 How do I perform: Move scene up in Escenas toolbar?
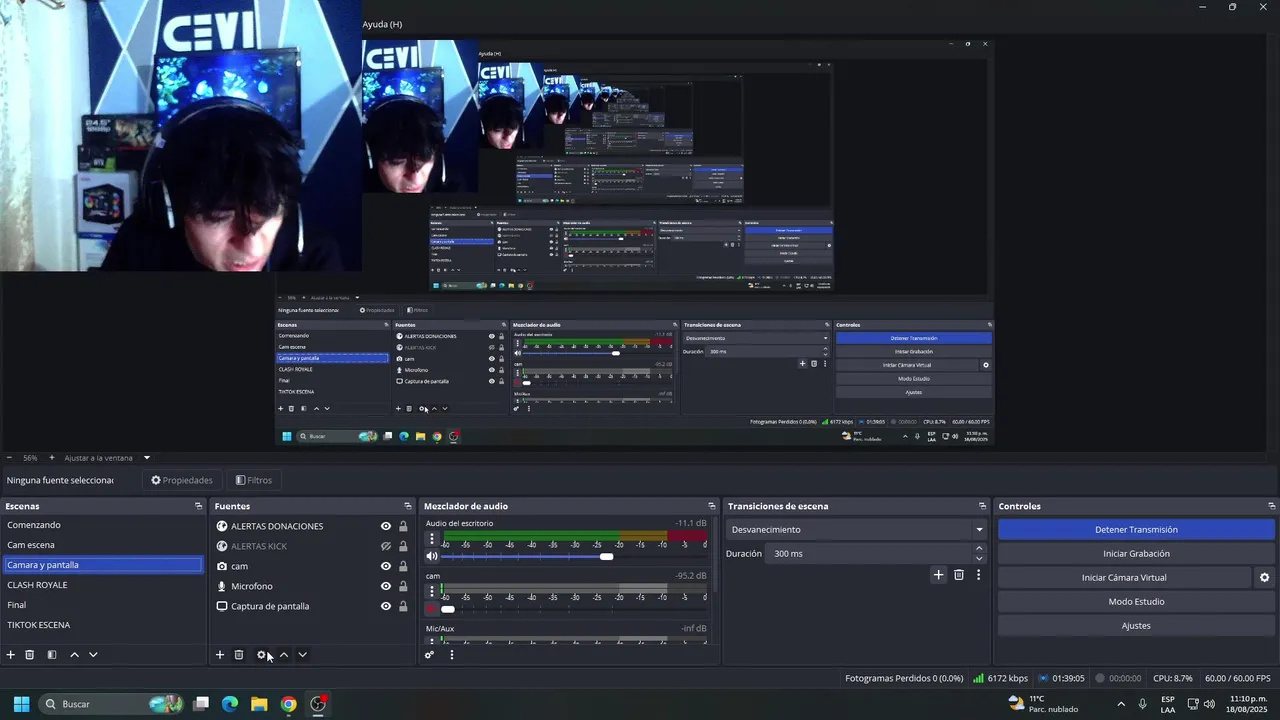pos(74,655)
